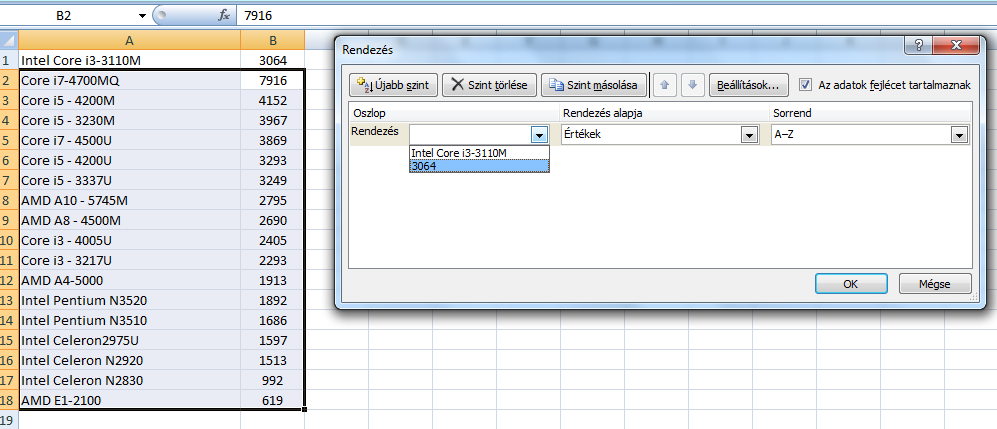Click cell with AMD A8 - 4500M
Image resolution: width=997 pixels, height=429 pixels.
[130, 221]
